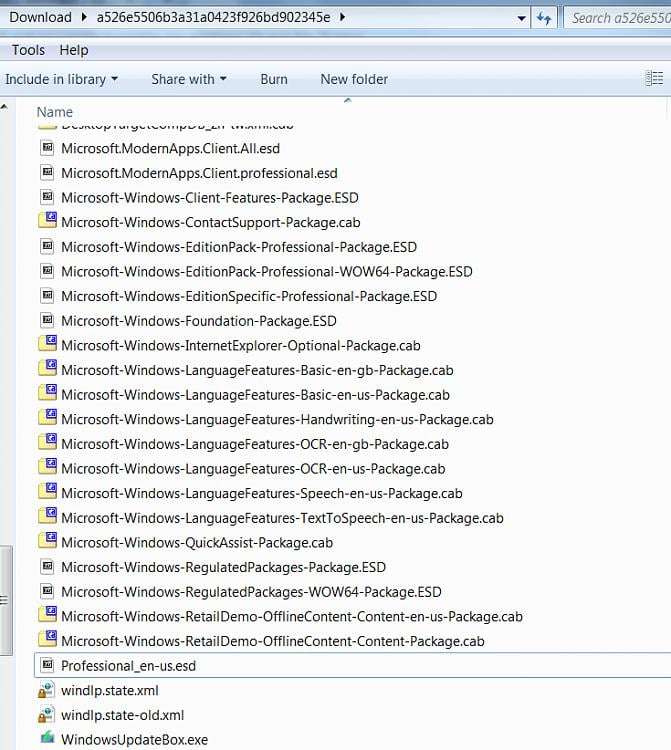
Task: Click the RegulatedPackages-WOW64-Package.ESD icon
Action: click(x=47, y=591)
